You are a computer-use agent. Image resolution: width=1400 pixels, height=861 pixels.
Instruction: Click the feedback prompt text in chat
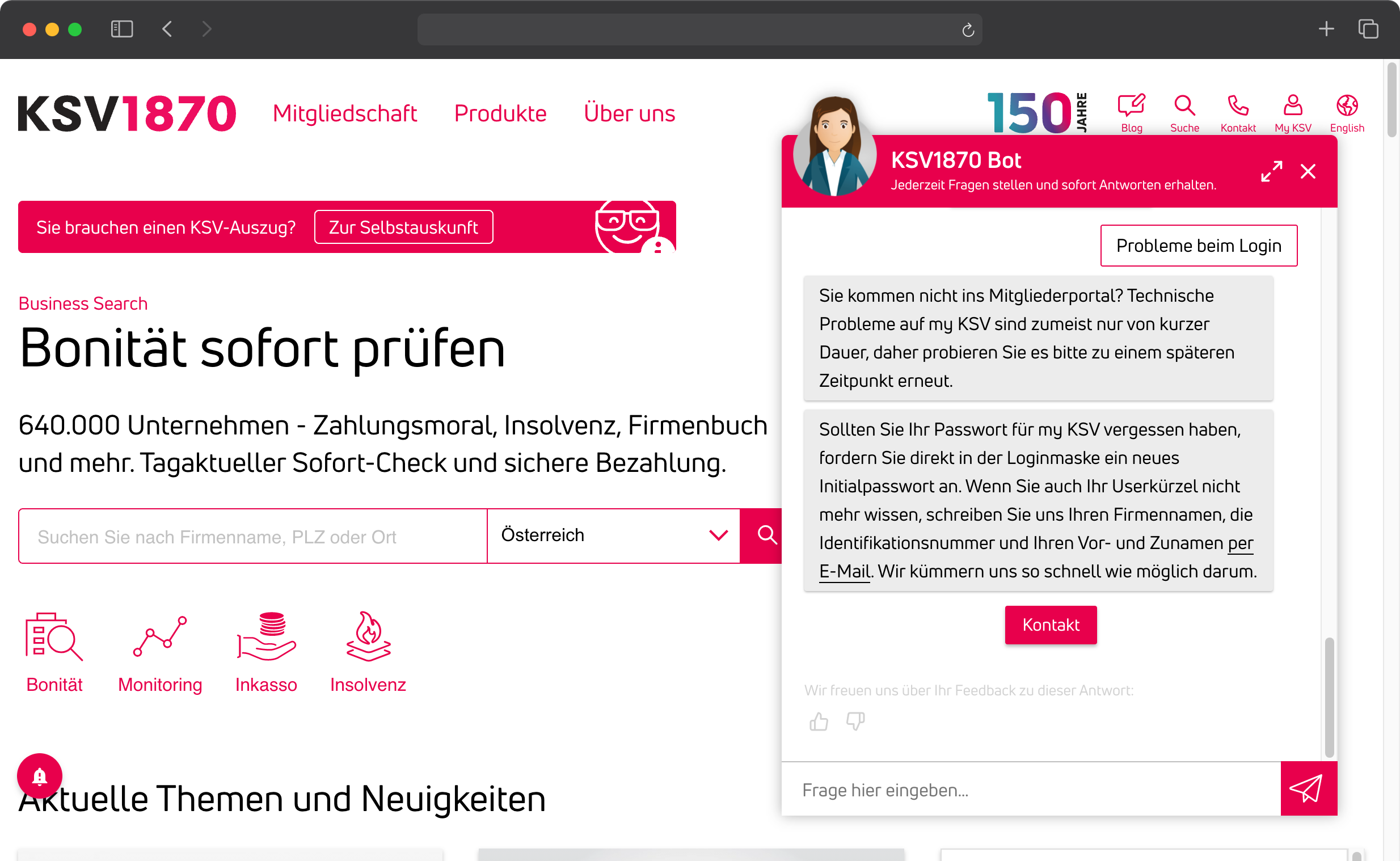point(968,690)
